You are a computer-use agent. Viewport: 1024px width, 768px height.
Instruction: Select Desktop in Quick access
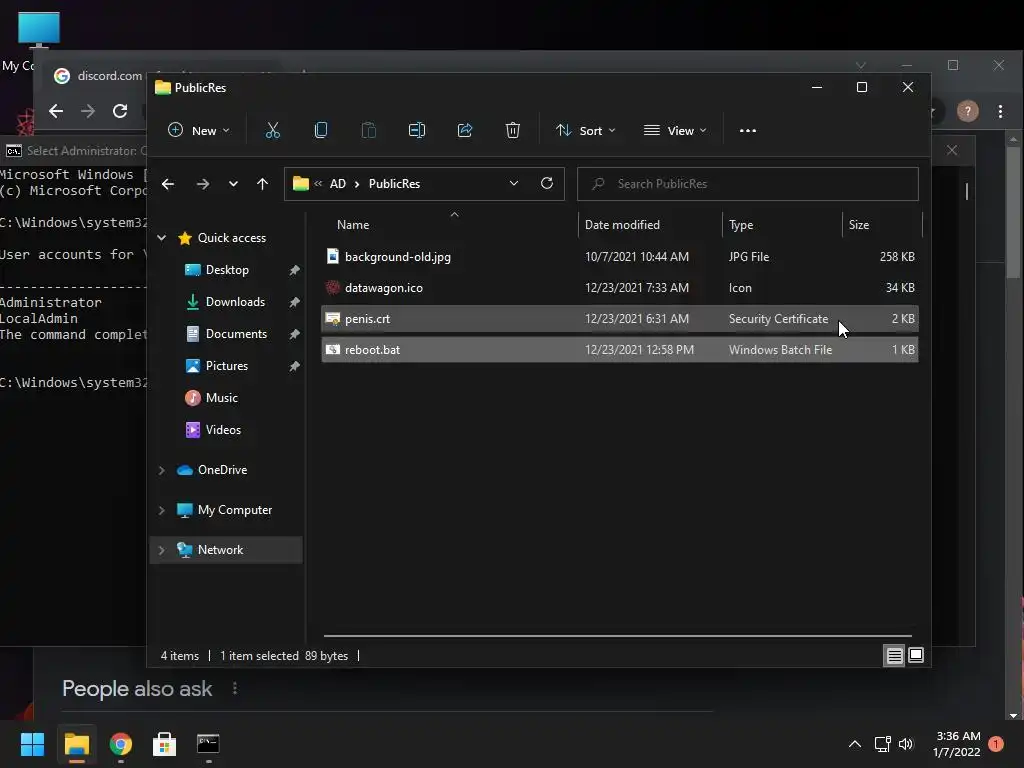click(x=227, y=270)
